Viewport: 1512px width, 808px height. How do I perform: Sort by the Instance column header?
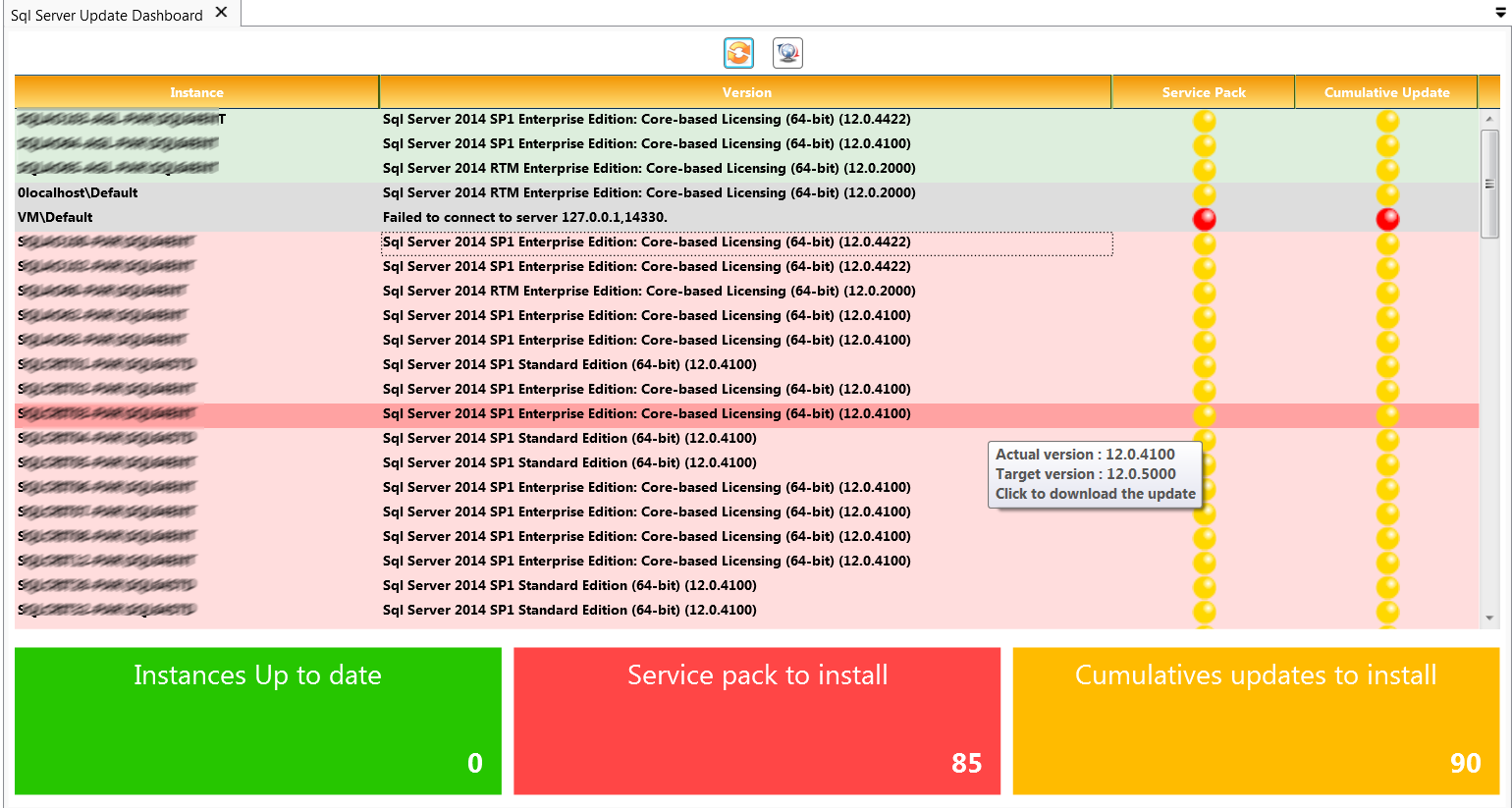pos(196,92)
